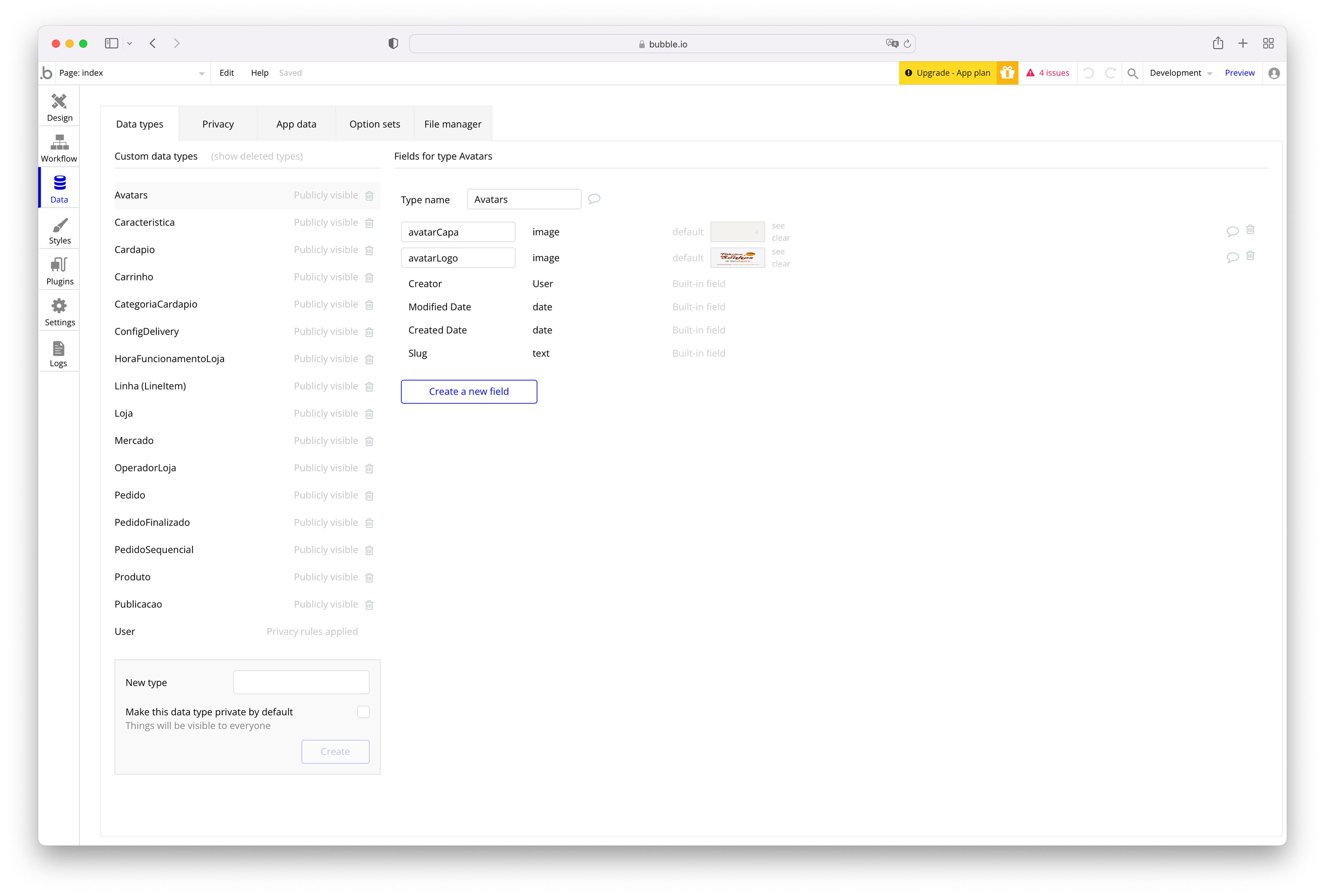The width and height of the screenshot is (1325, 896).
Task: Click the avatarLogo field name input
Action: [458, 258]
